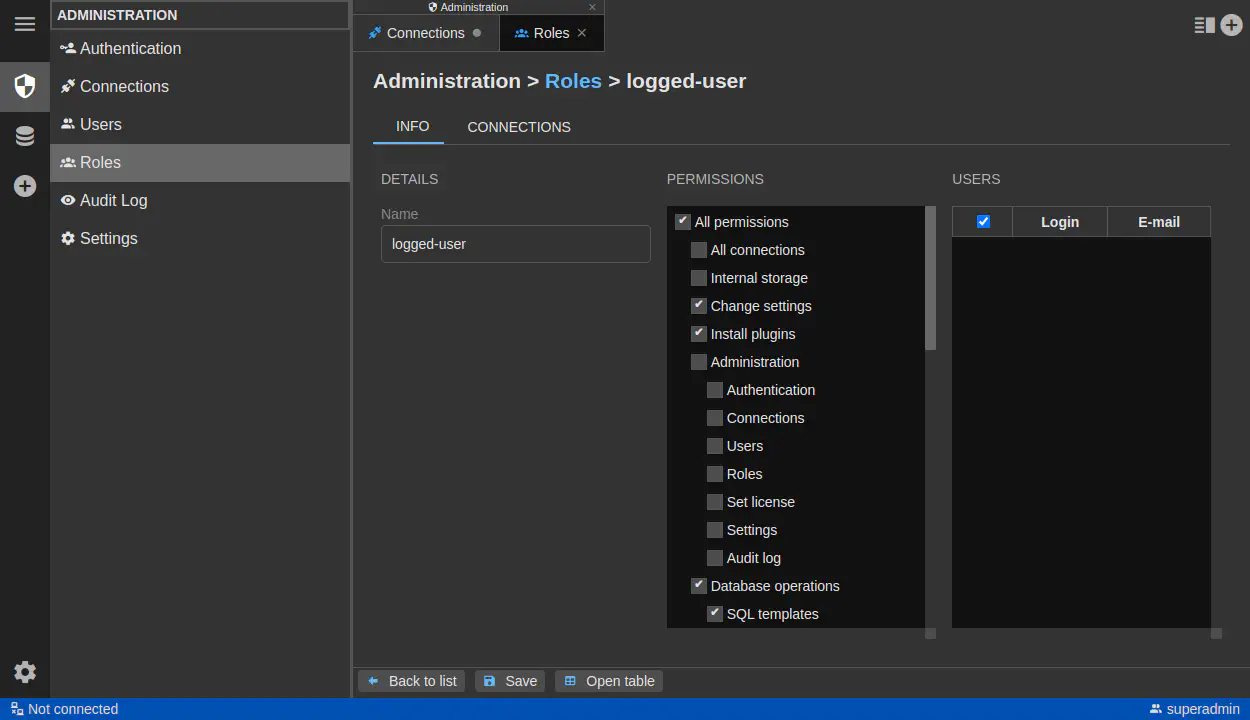Switch to the CONNECTIONS sub-tab

(519, 127)
